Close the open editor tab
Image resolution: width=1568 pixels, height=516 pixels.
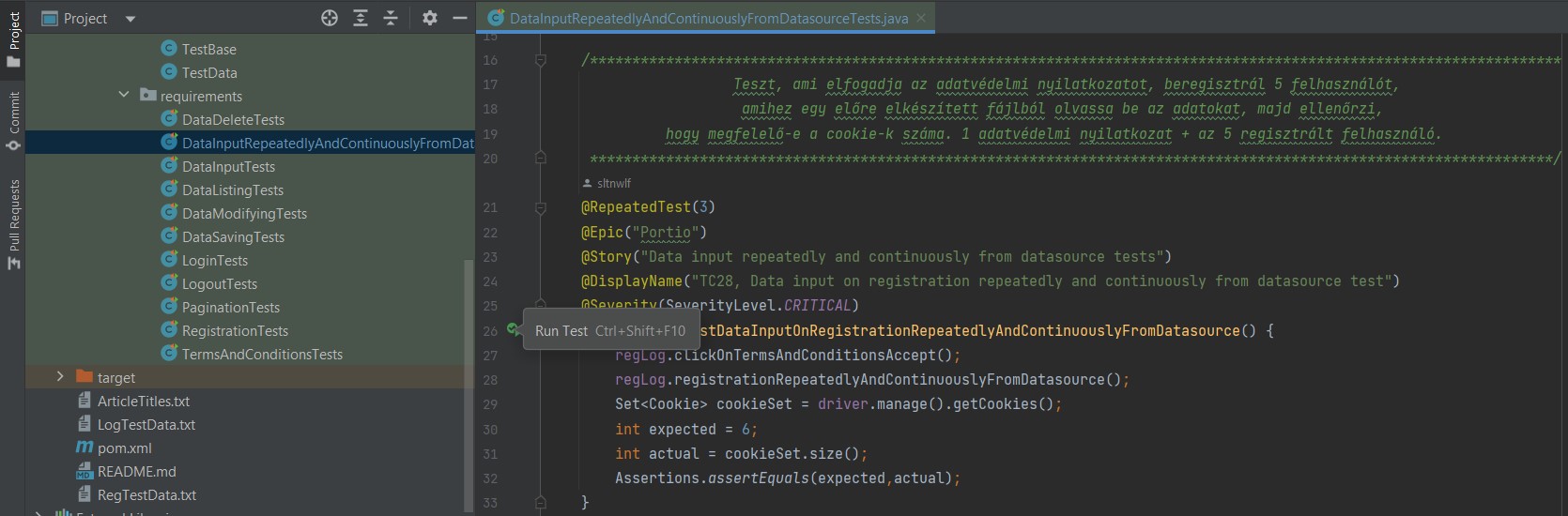921,18
